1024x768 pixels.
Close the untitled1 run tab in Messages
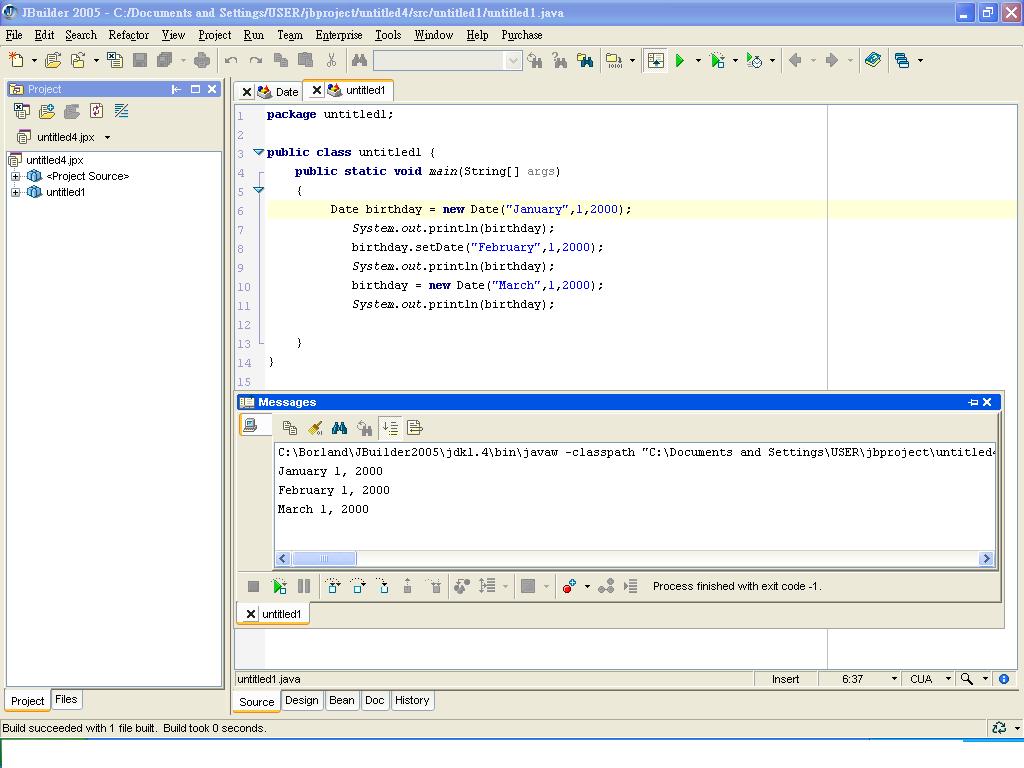tap(251, 614)
